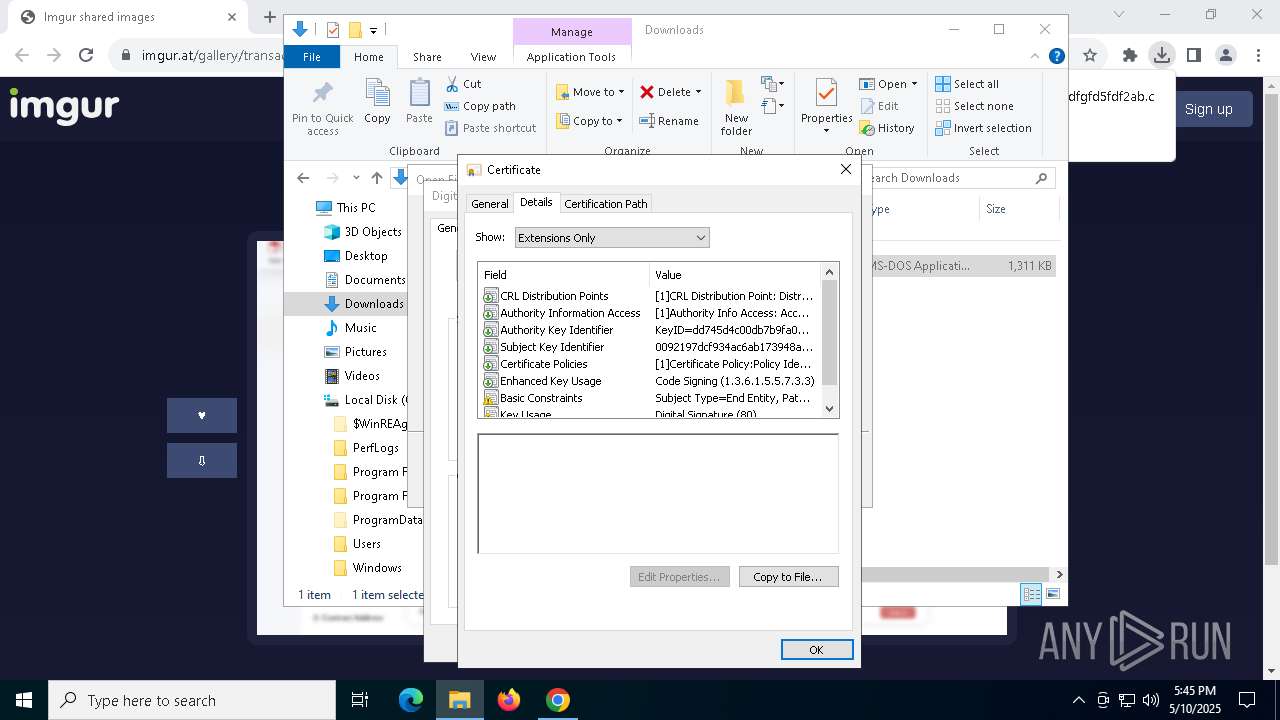Click Paste shortcut in the ribbon

pos(490,128)
